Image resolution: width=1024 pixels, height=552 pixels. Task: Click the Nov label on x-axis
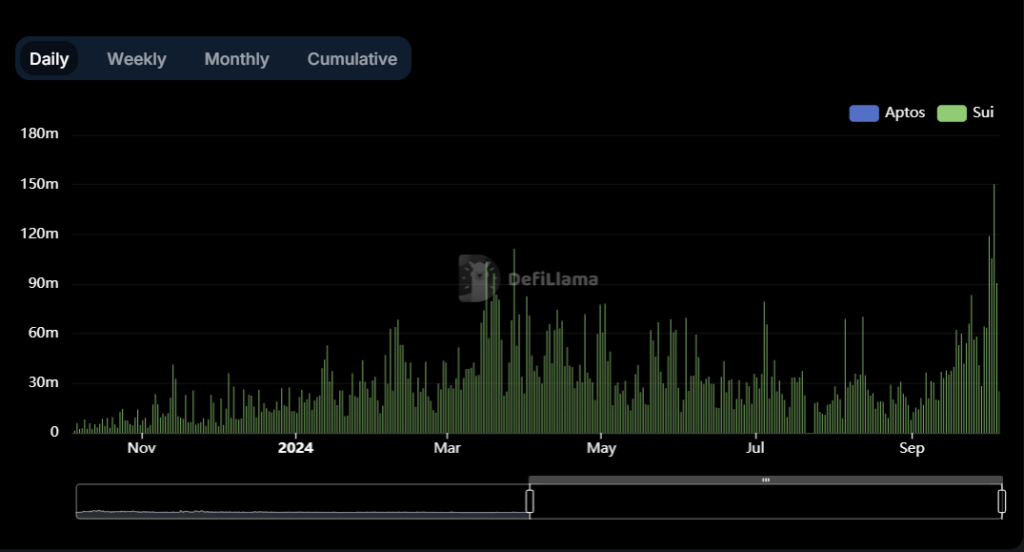pyautogui.click(x=141, y=448)
